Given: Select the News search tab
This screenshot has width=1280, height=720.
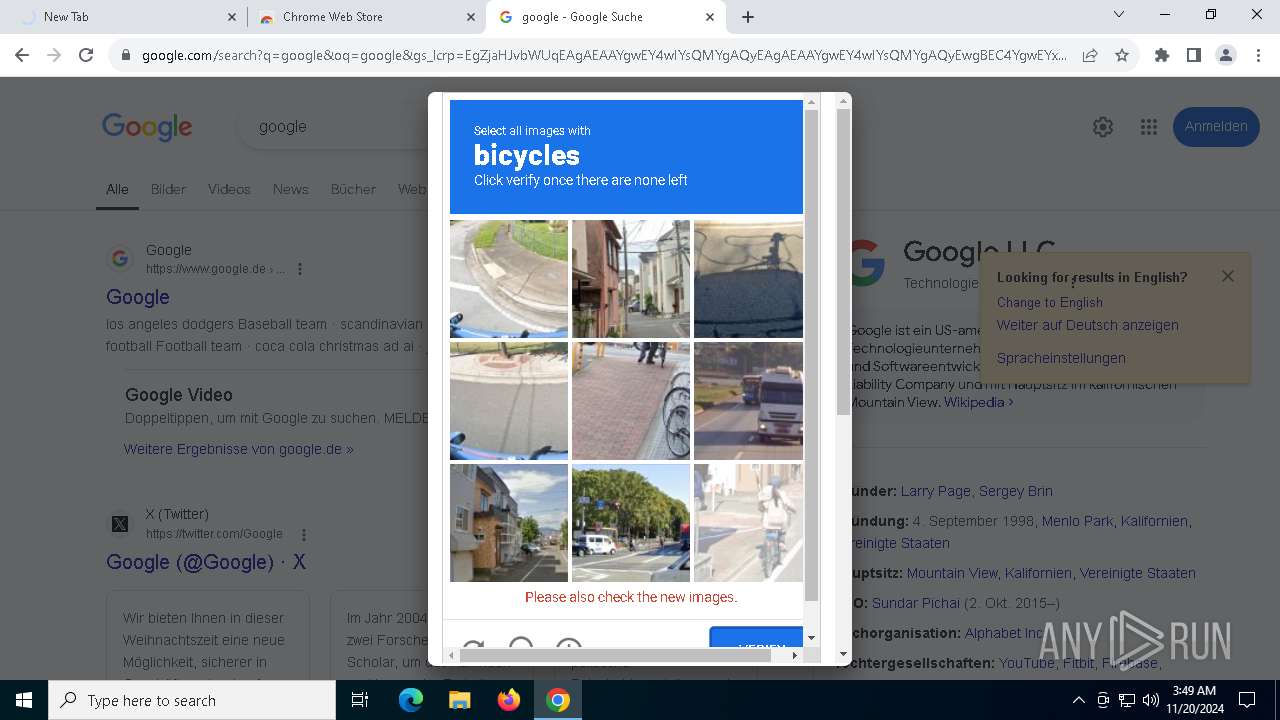Looking at the screenshot, I should (290, 189).
